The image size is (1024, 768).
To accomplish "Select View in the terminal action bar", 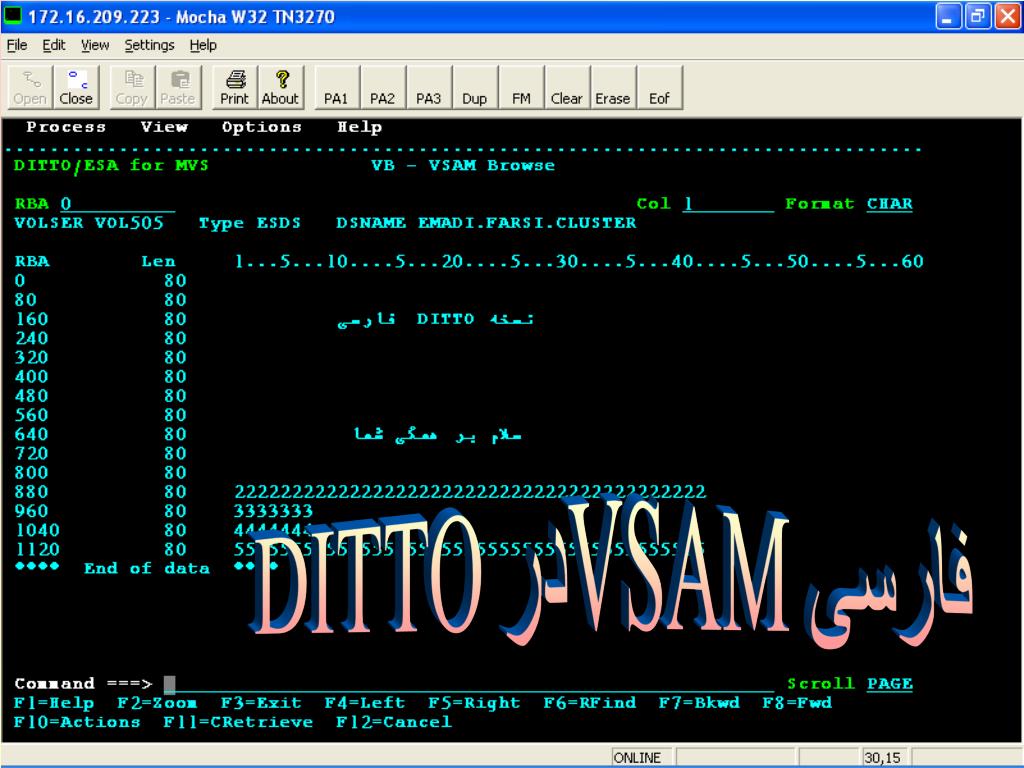I will [164, 127].
